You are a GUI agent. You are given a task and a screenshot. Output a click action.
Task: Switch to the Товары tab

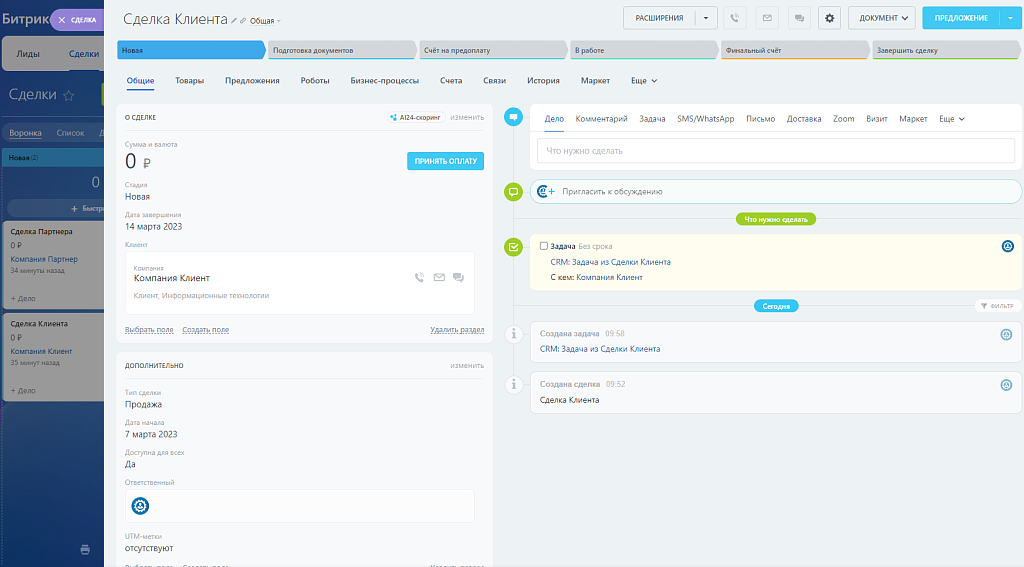(x=189, y=80)
